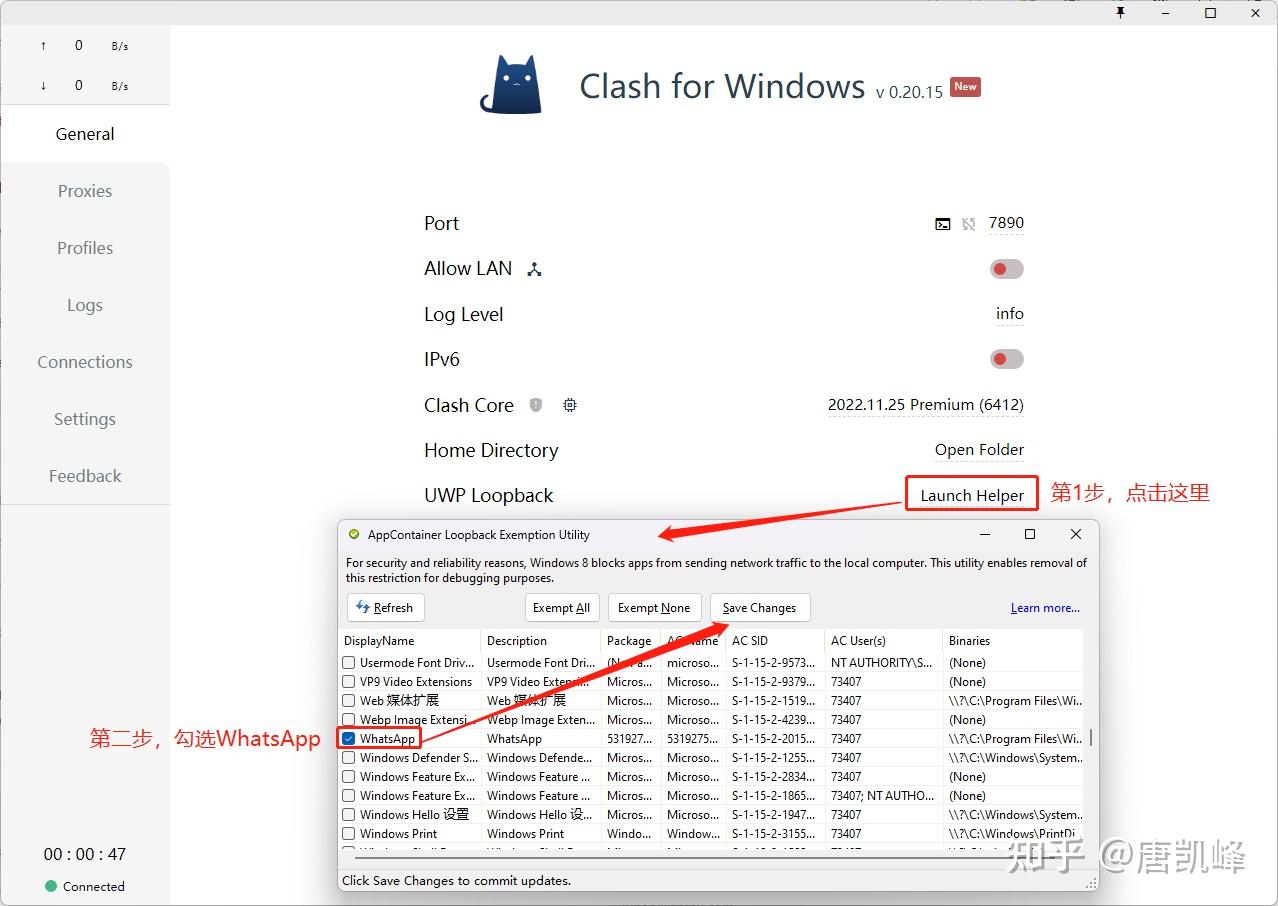Sort by the Package column header
The height and width of the screenshot is (906, 1278).
630,641
